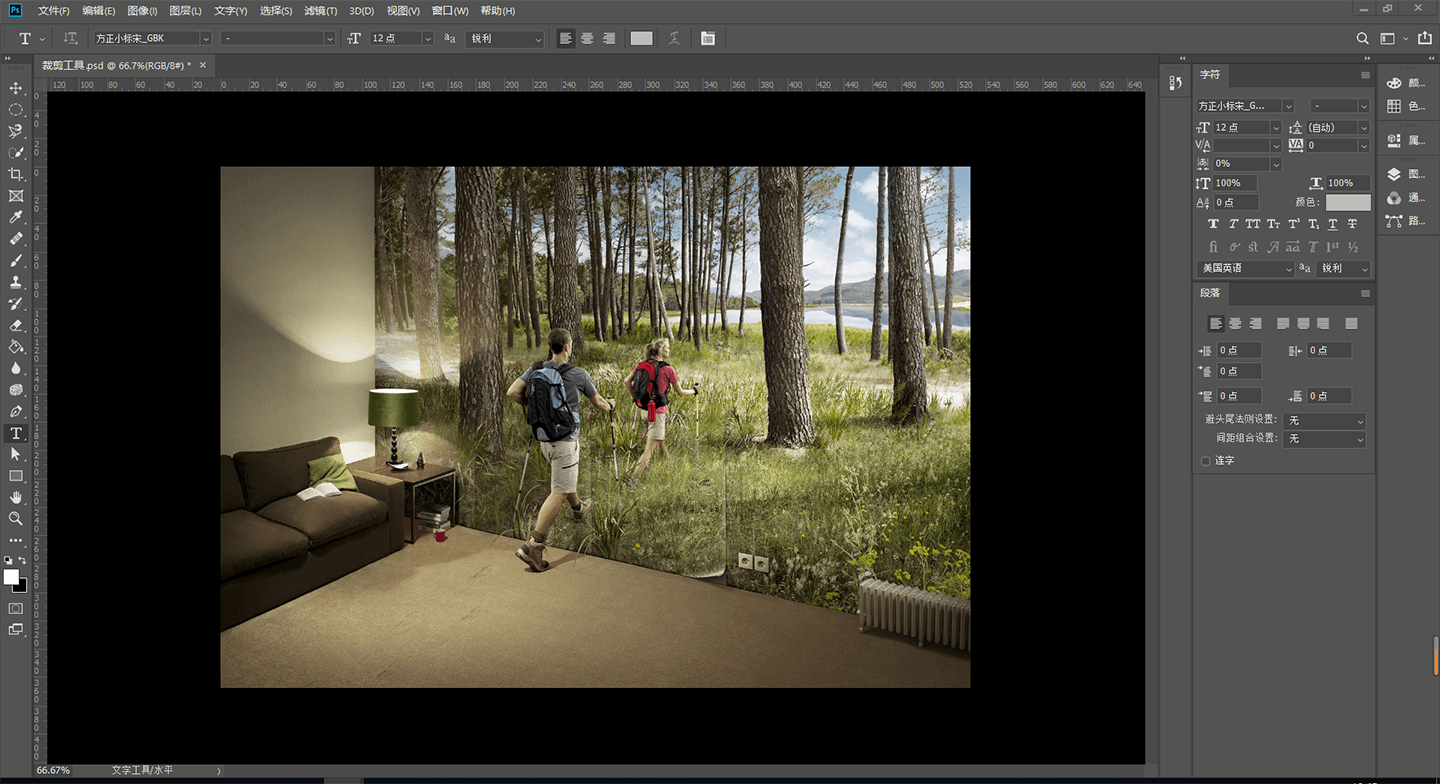
Task: Click the create warped text icon
Action: point(674,38)
